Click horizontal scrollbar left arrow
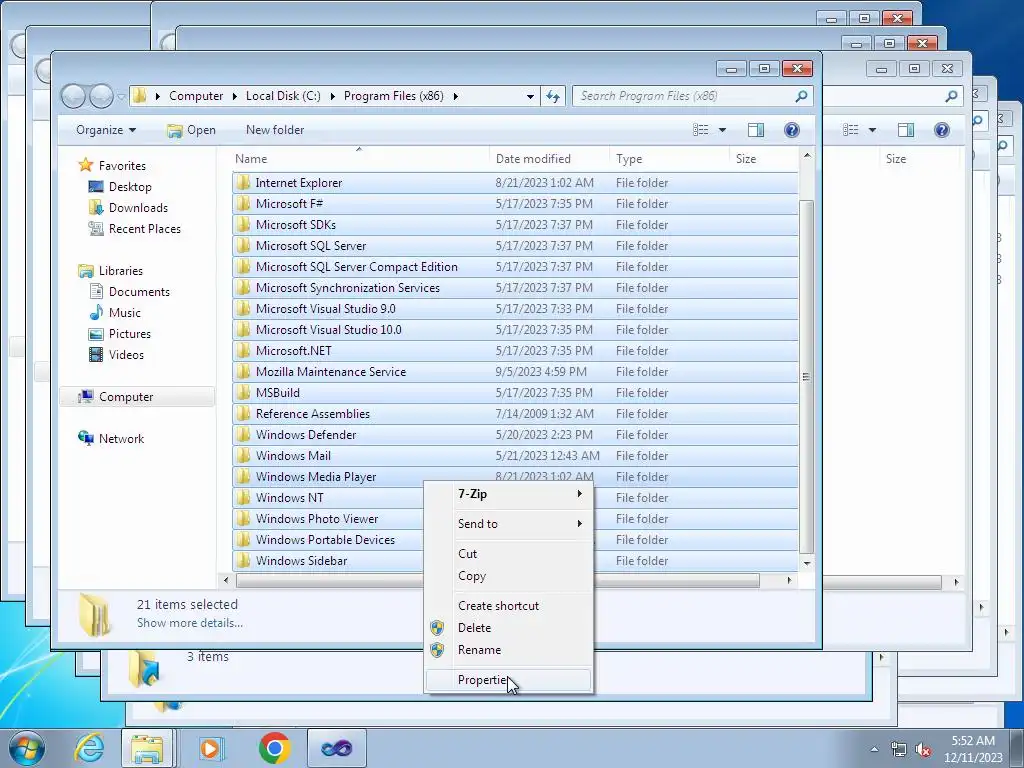 point(226,581)
